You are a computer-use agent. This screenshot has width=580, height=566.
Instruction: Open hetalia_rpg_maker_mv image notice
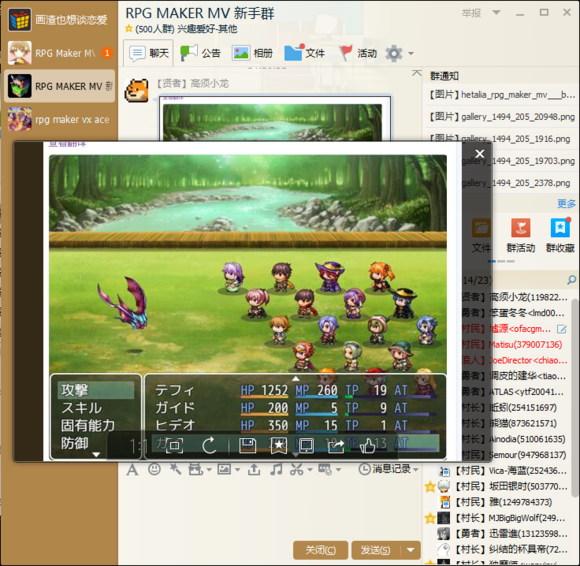501,95
